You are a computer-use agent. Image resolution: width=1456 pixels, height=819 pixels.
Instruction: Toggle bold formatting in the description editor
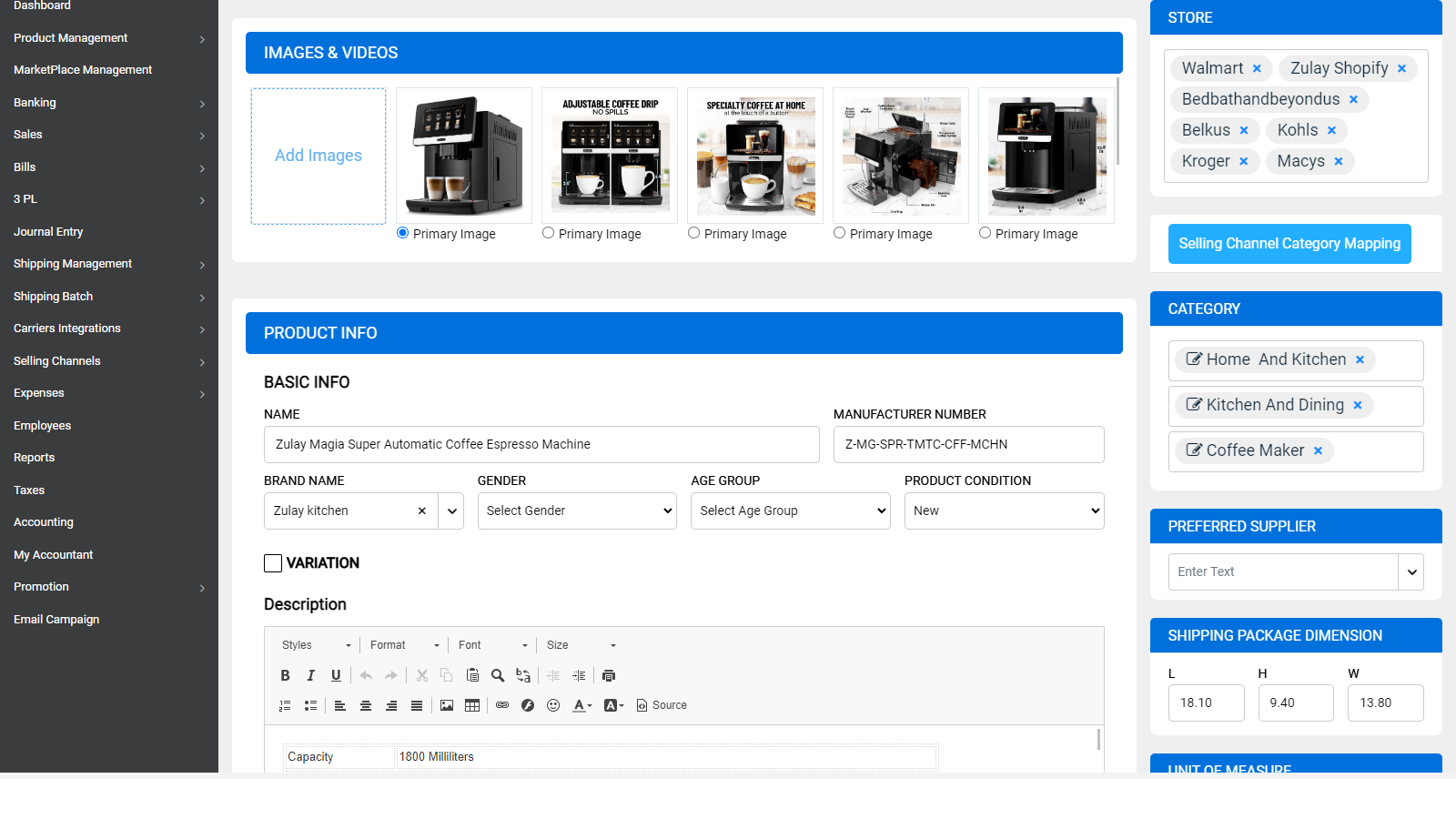coord(285,674)
